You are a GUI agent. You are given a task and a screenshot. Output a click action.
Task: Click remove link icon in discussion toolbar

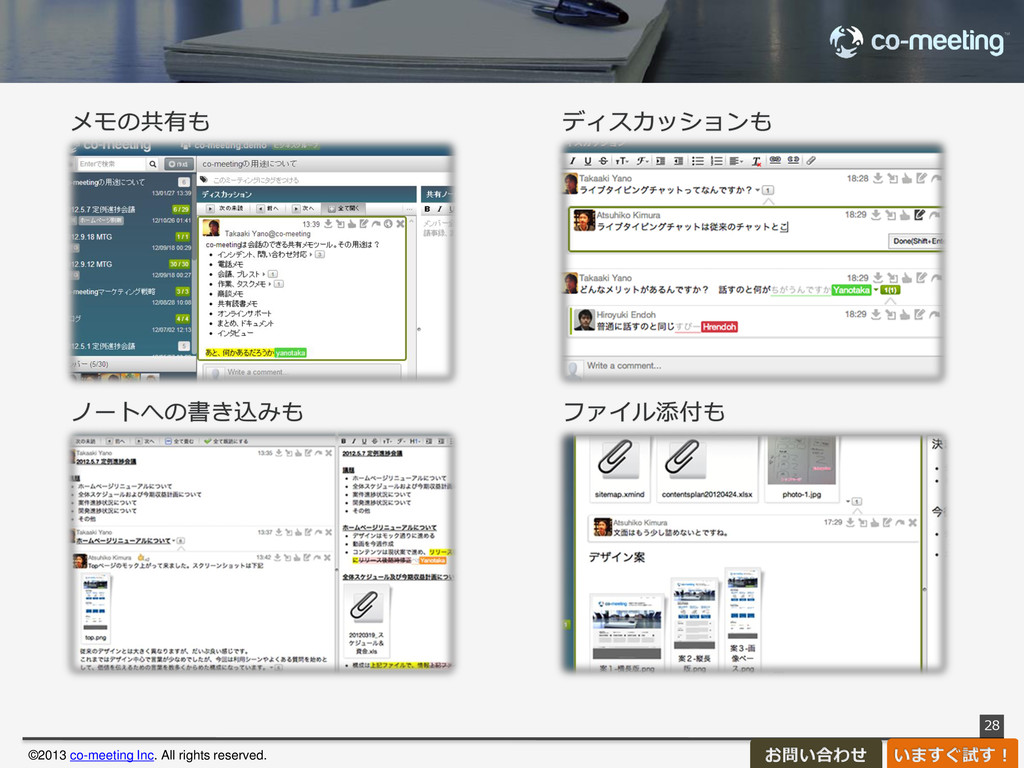793,160
